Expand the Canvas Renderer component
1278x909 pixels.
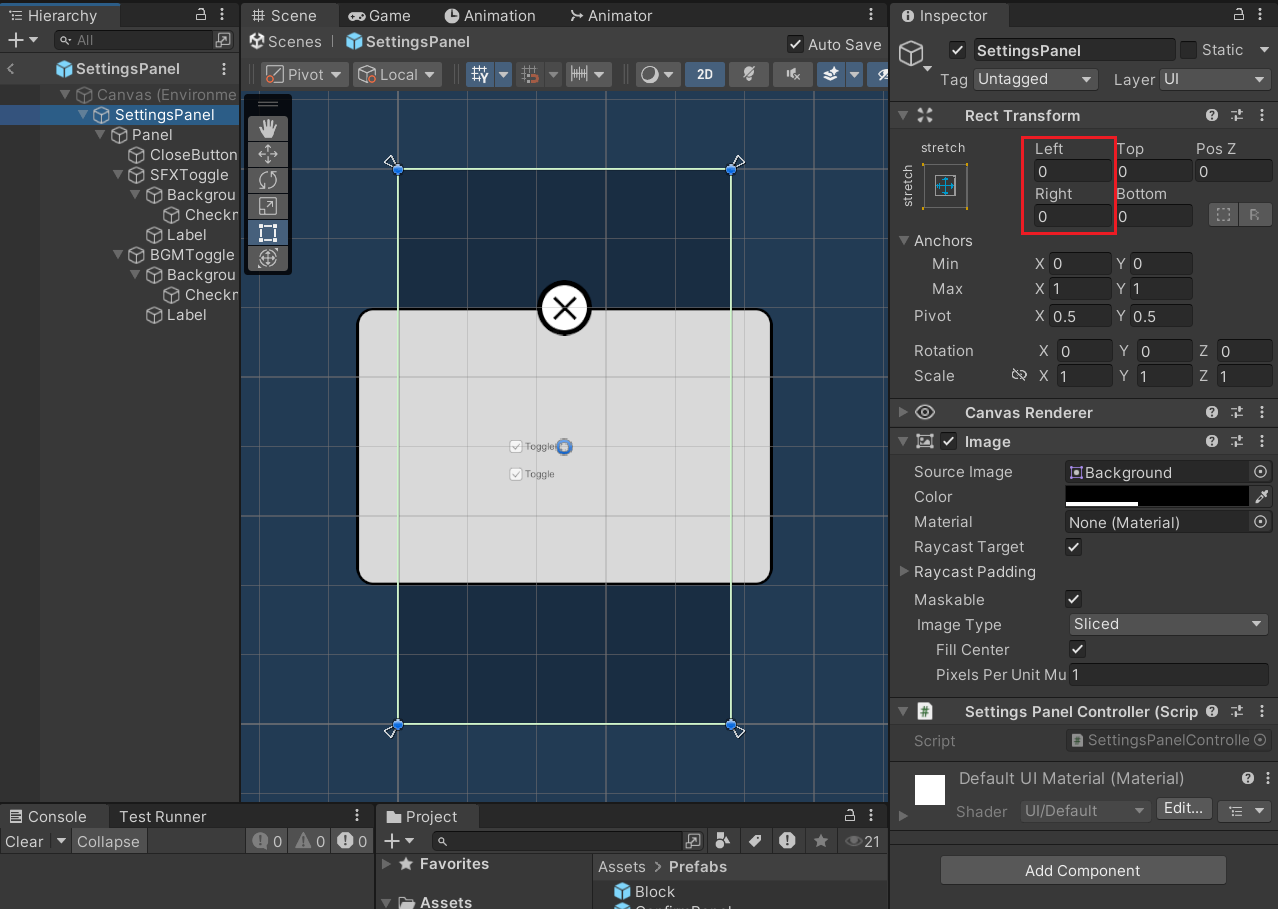click(903, 412)
